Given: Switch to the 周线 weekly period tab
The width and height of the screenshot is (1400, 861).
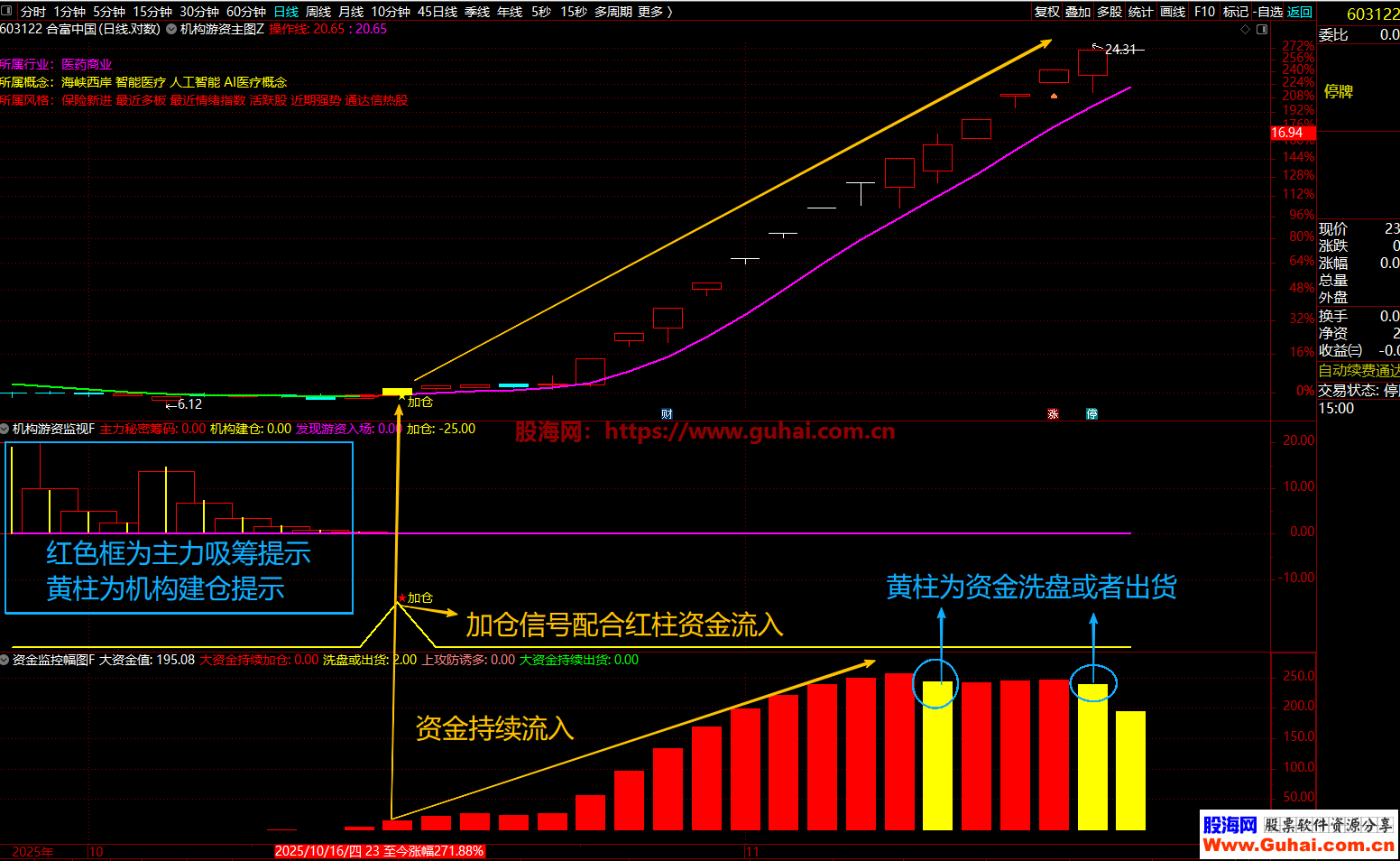Looking at the screenshot, I should point(318,12).
